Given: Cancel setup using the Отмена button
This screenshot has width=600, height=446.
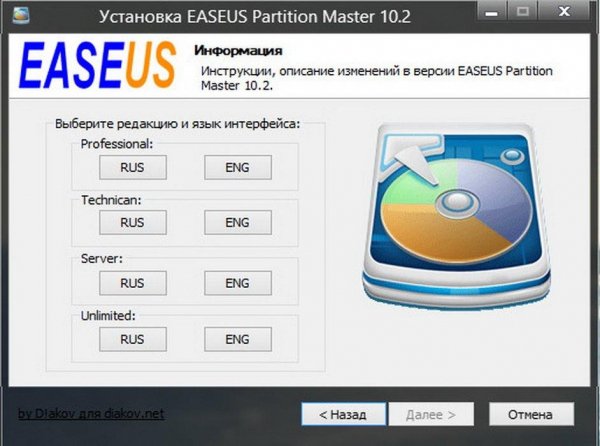Looking at the screenshot, I should [531, 414].
